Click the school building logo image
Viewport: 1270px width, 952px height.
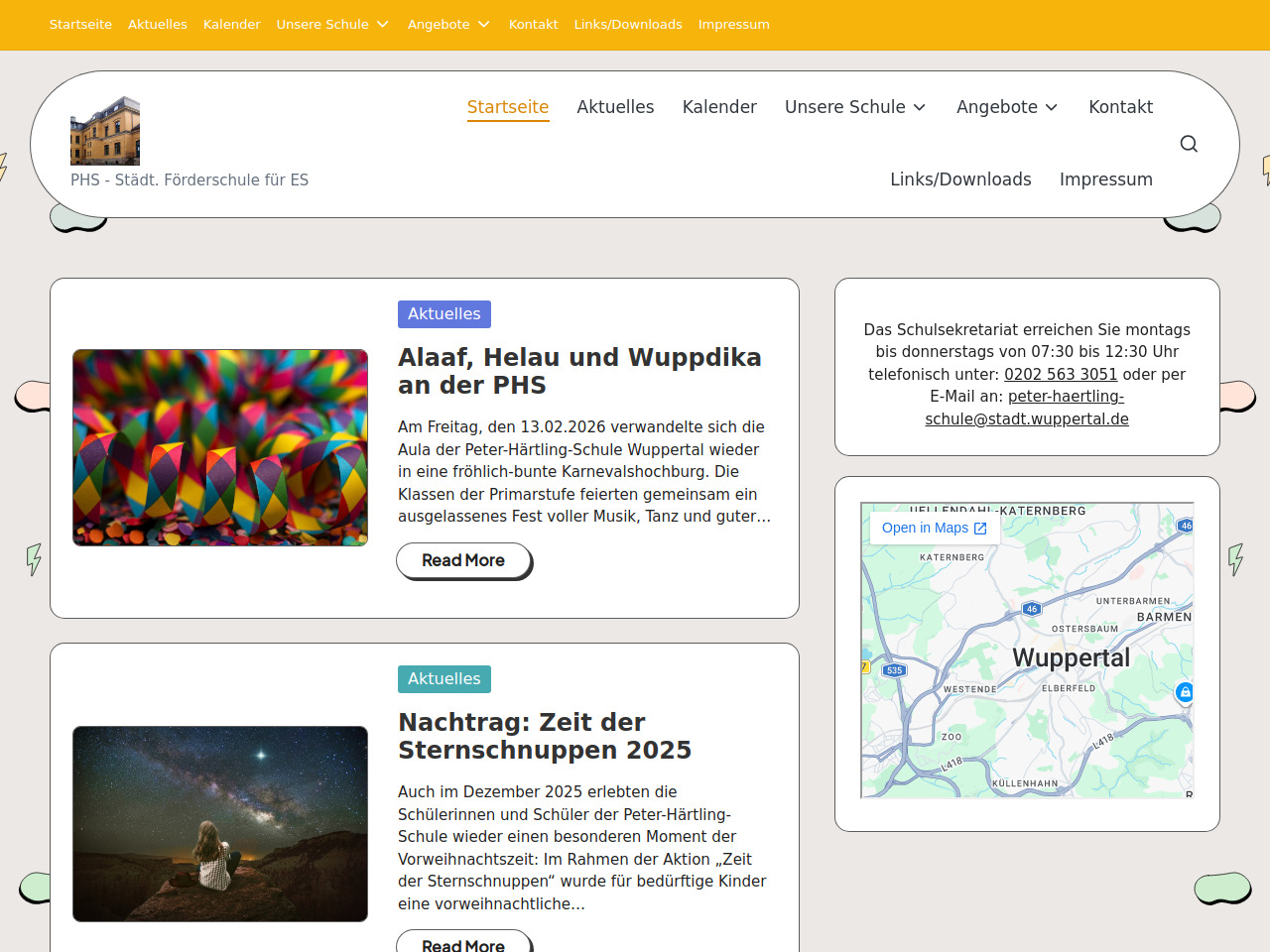point(105,131)
